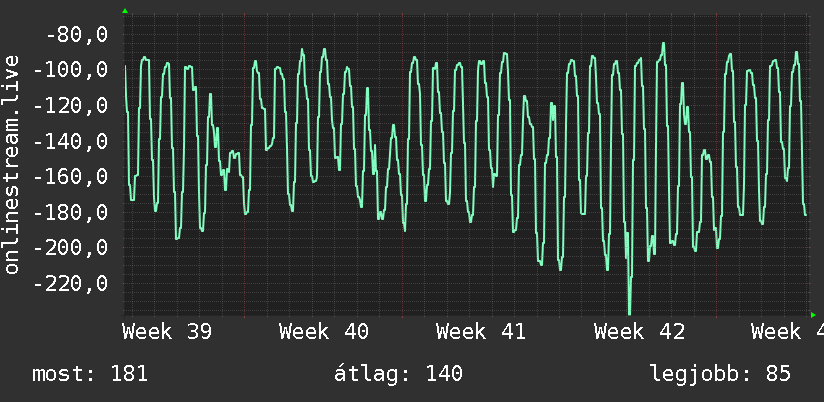Click the Week 39 axis label

point(167,332)
